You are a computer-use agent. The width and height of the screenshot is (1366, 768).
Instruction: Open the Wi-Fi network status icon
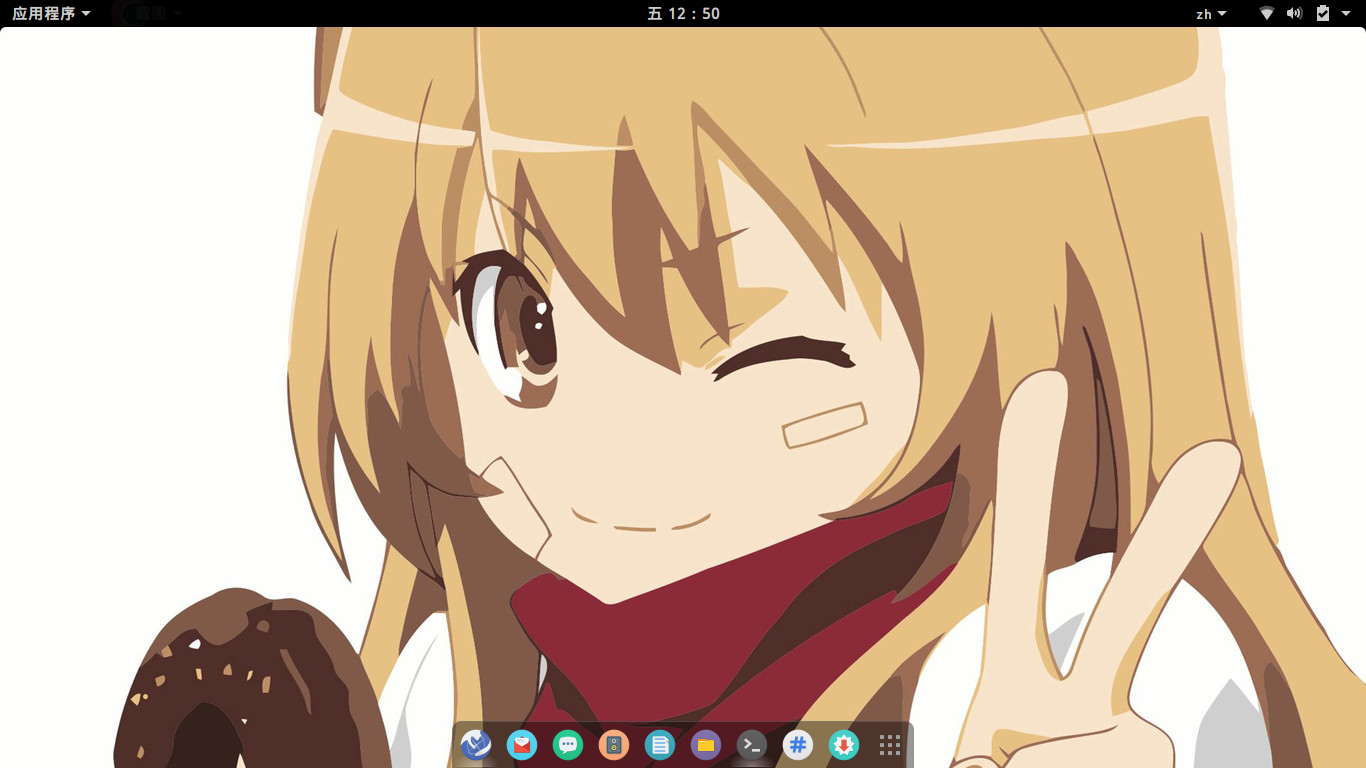click(1267, 13)
